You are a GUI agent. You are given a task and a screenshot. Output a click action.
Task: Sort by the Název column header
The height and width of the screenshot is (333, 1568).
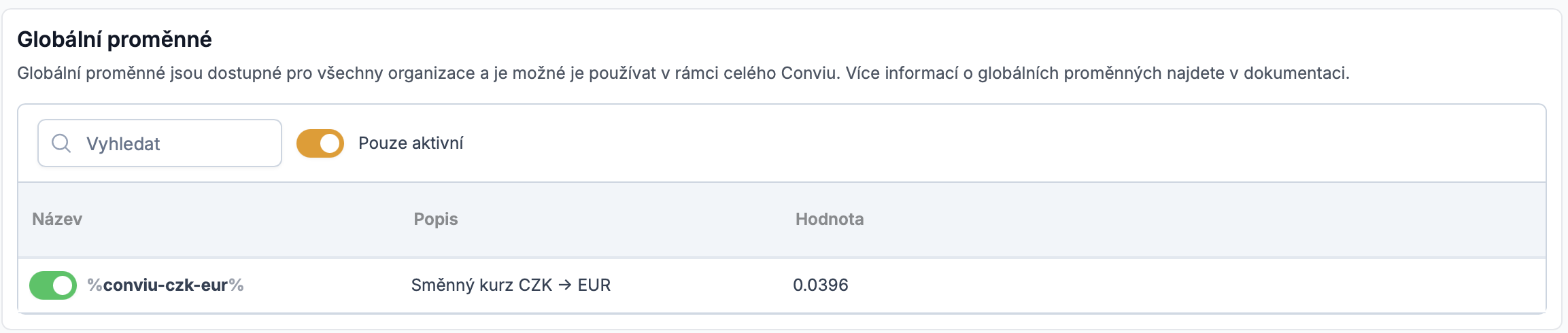(57, 219)
